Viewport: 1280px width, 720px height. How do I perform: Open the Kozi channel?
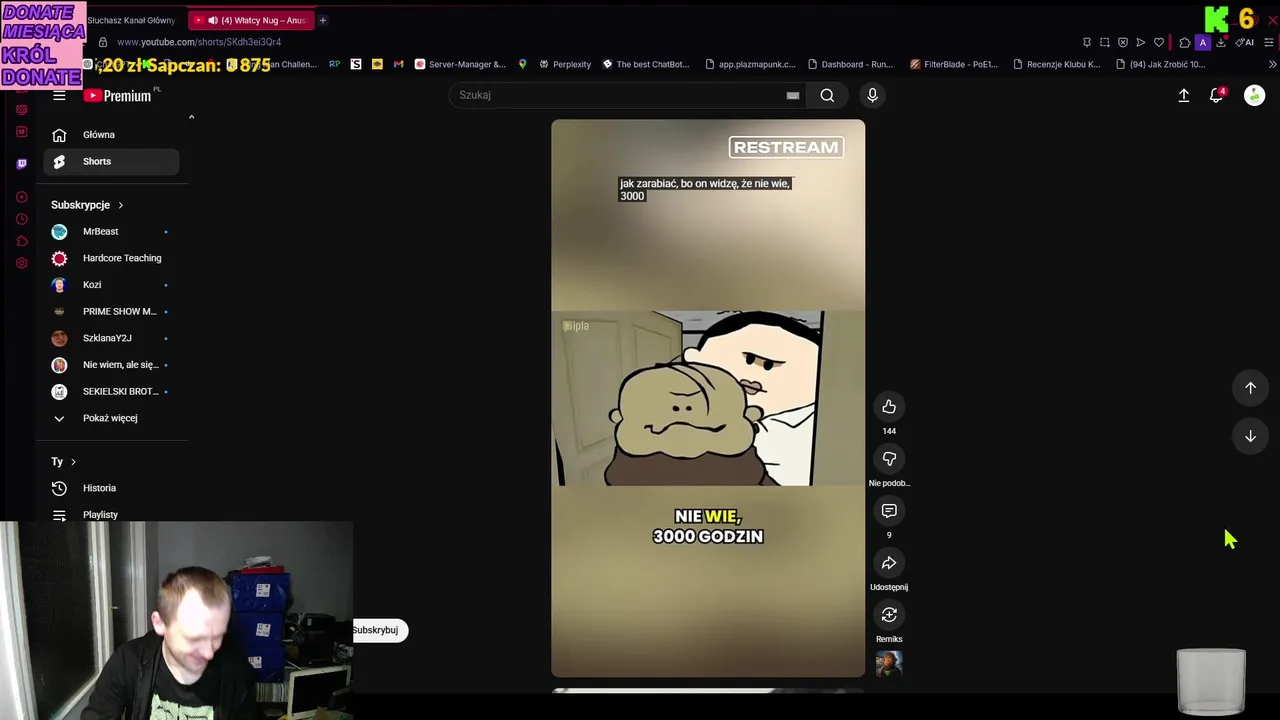(x=111, y=285)
